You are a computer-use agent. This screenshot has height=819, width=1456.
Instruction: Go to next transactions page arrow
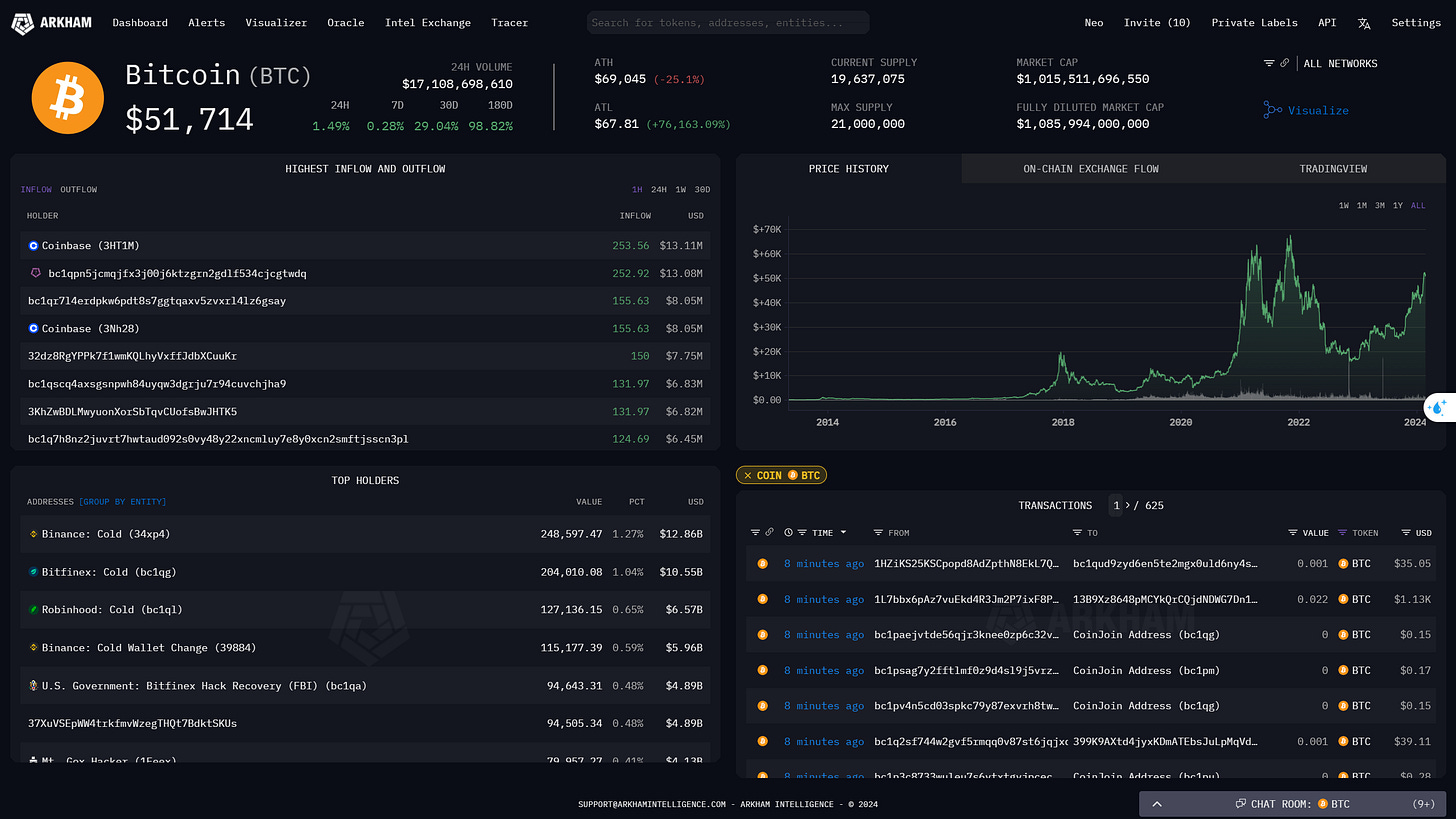1130,505
